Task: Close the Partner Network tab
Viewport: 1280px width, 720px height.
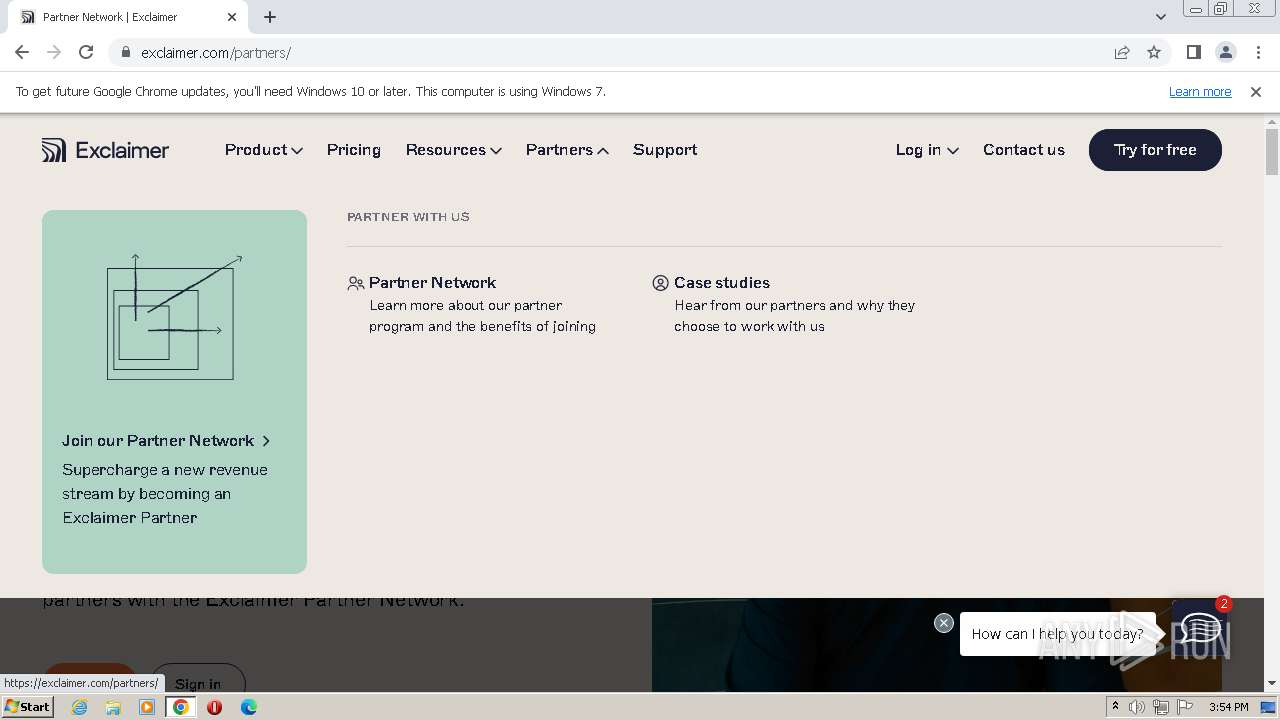Action: (x=232, y=17)
